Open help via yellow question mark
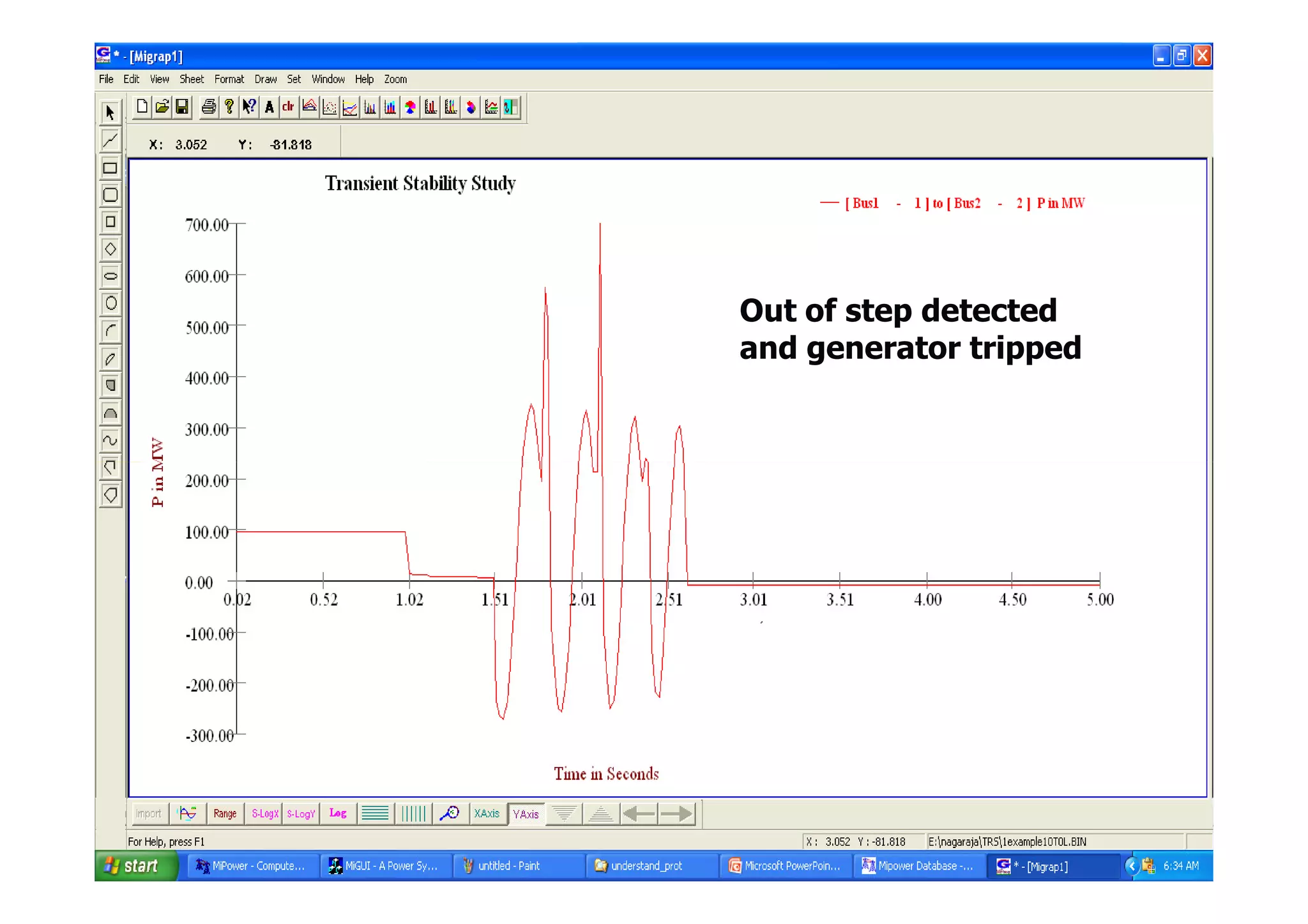Viewport: 1308px width, 924px height. [x=229, y=107]
